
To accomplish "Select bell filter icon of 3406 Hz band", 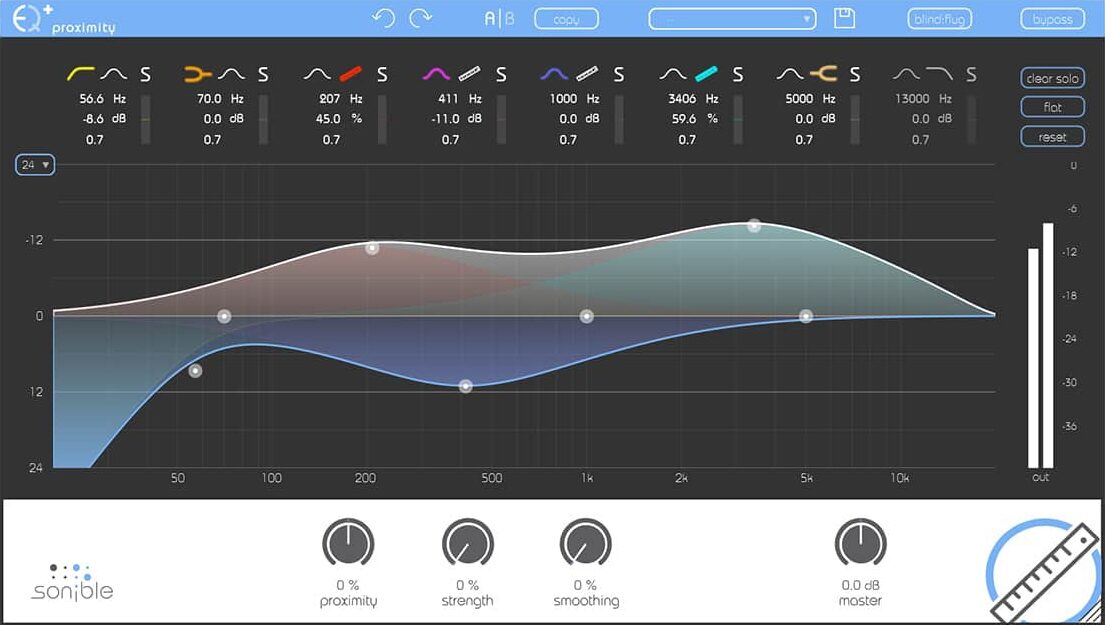I will 673,73.
